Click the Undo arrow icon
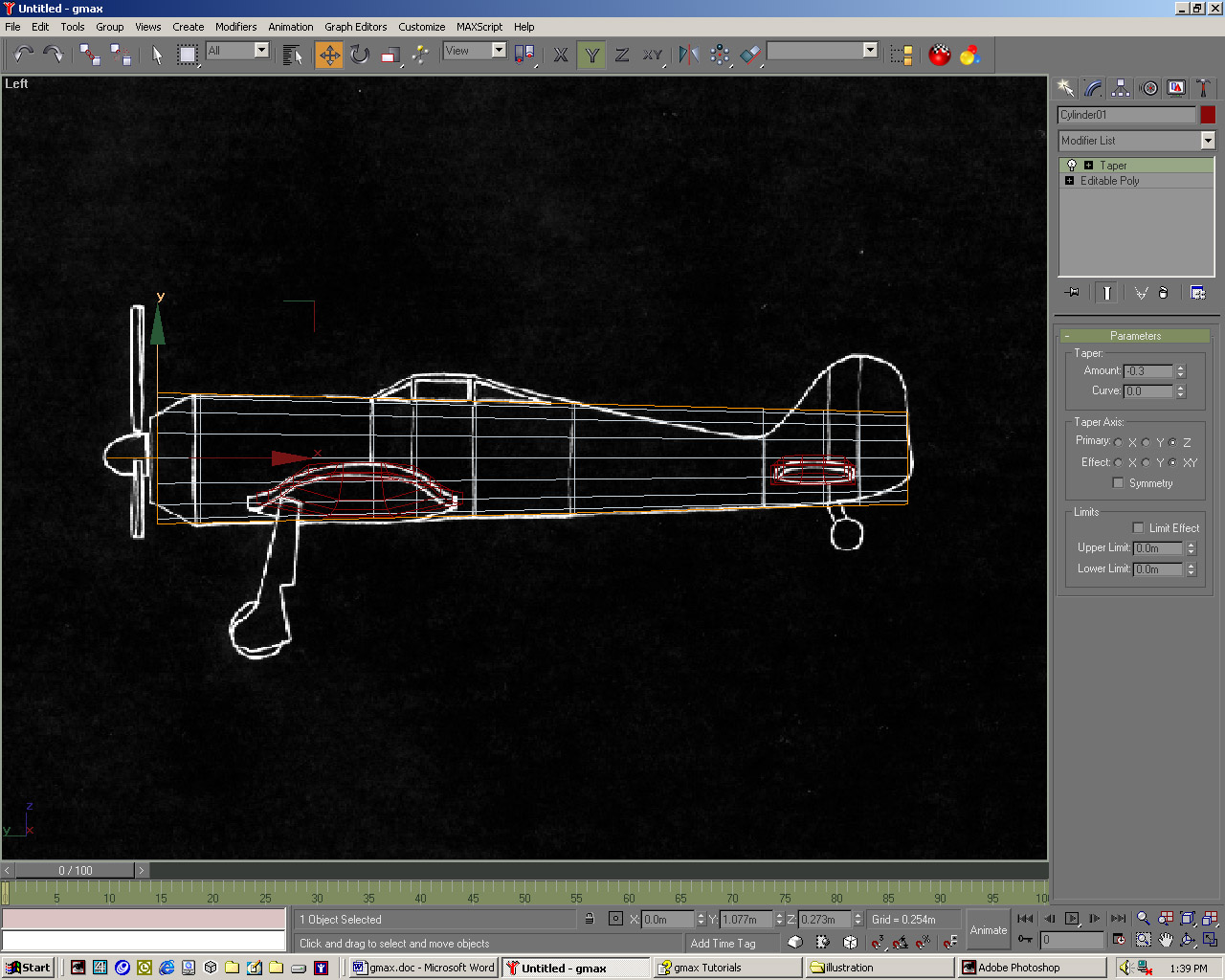This screenshot has width=1225, height=980. pyautogui.click(x=23, y=55)
